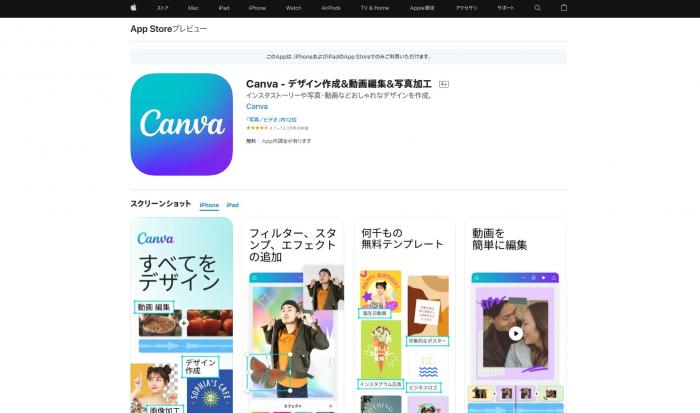Open the TV & Home menu item
The image size is (700, 413).
[x=375, y=8]
